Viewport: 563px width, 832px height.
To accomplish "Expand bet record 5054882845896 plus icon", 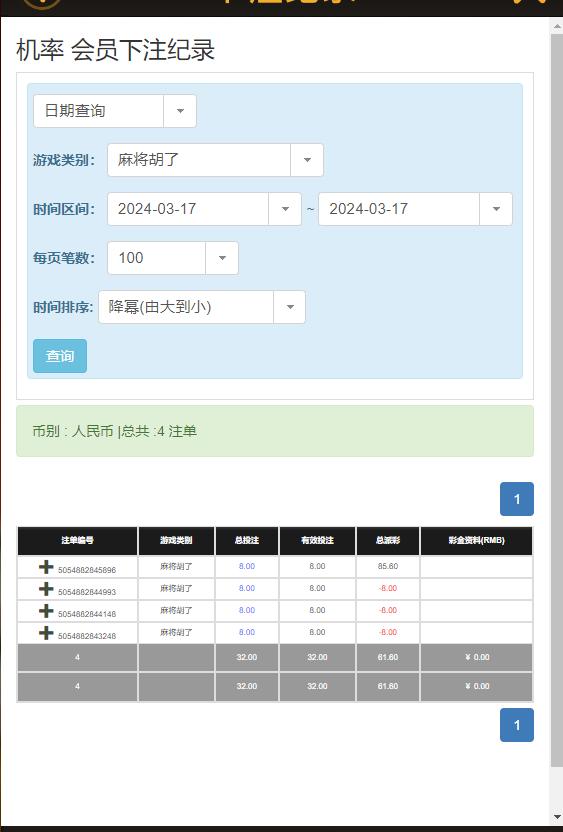I will (46, 567).
